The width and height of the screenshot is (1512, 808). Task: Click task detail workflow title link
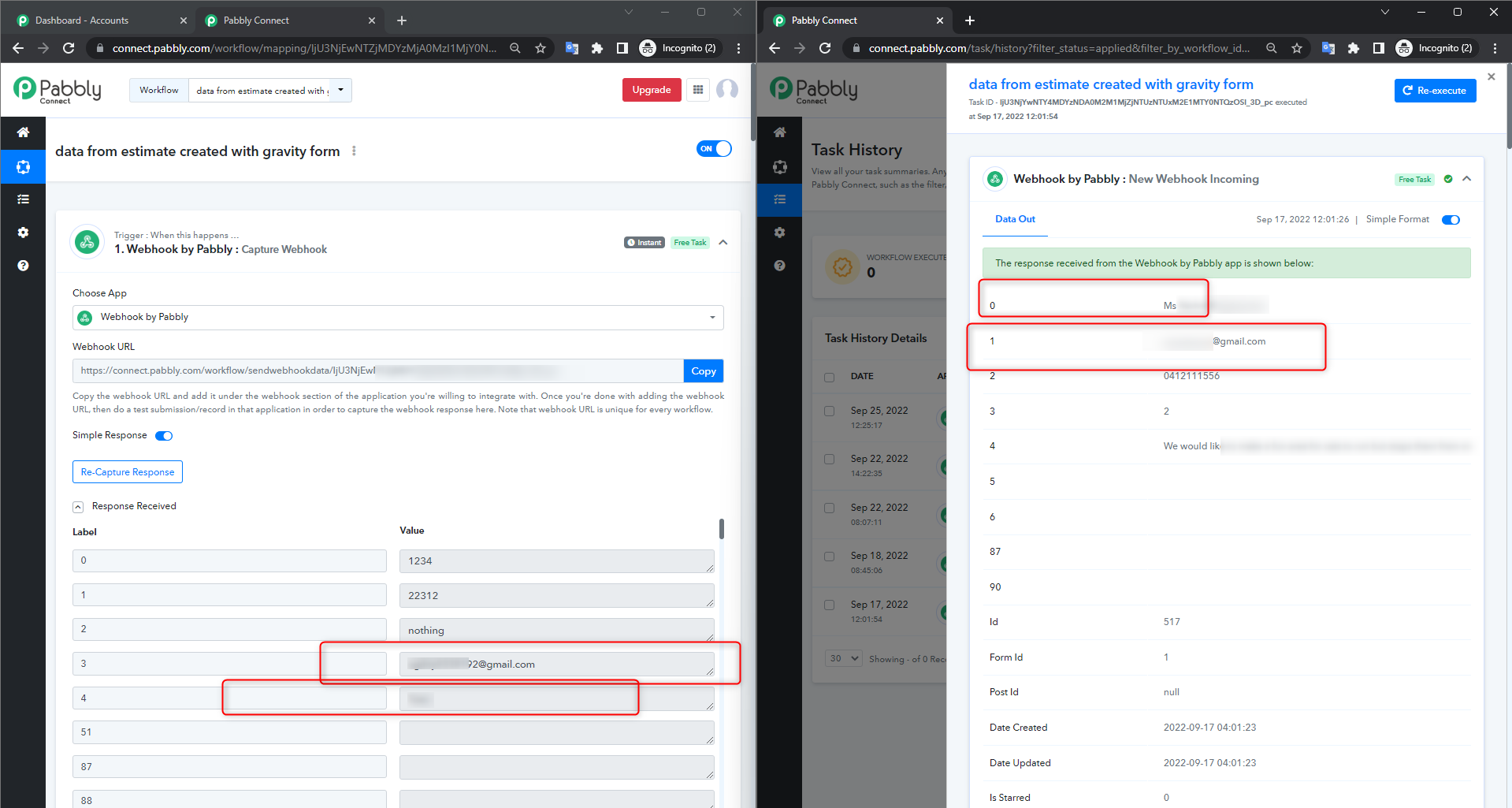pyautogui.click(x=1110, y=84)
